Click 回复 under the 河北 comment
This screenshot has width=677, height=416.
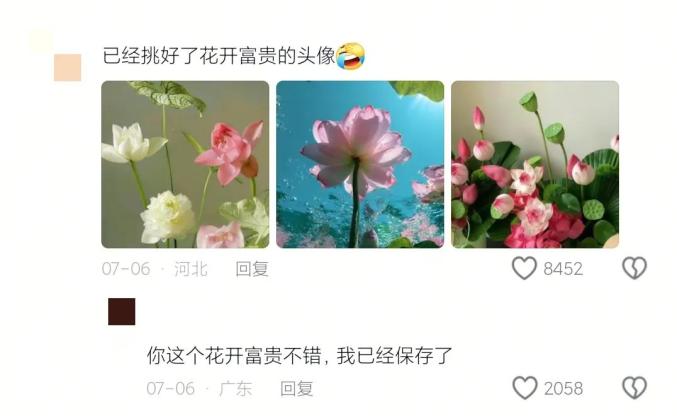click(252, 269)
